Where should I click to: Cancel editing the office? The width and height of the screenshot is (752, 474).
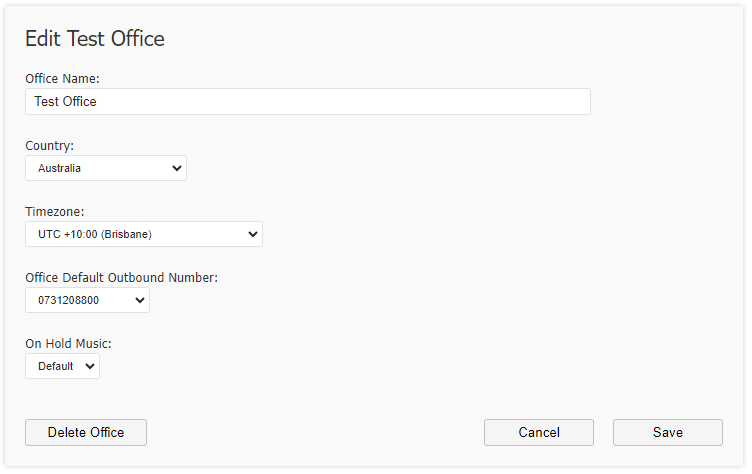click(539, 432)
